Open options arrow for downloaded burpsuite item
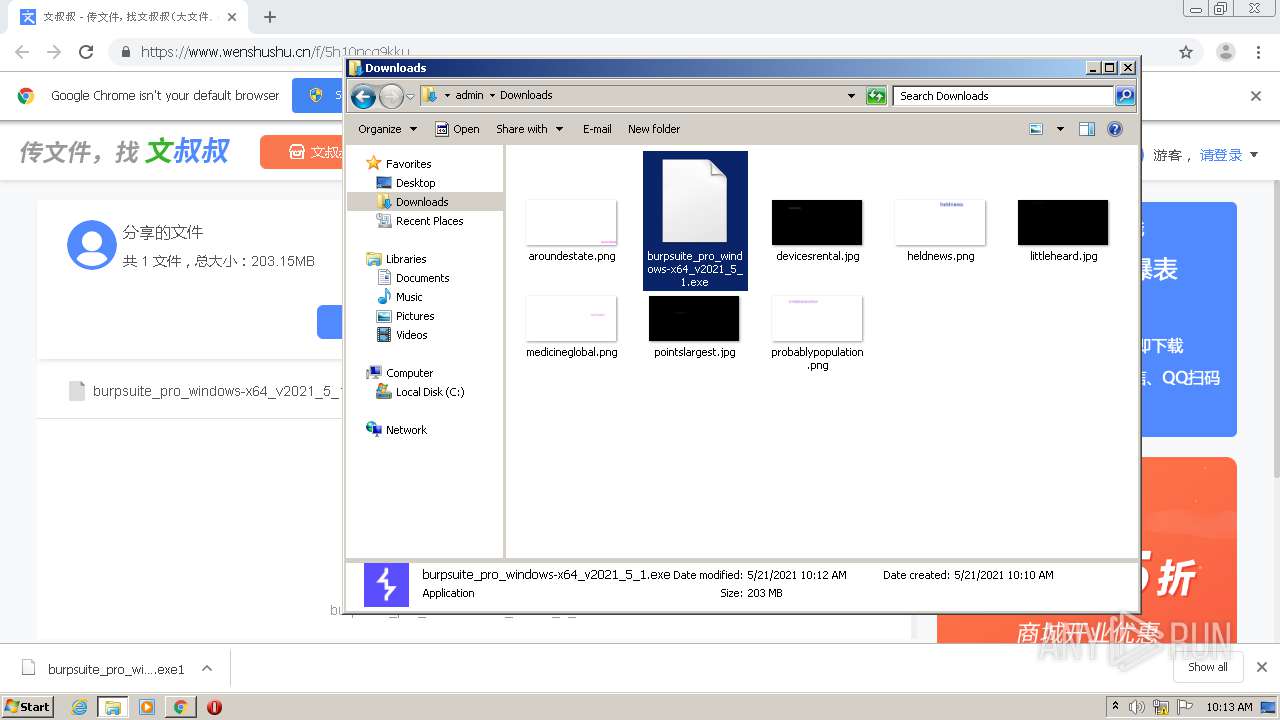 click(207, 669)
